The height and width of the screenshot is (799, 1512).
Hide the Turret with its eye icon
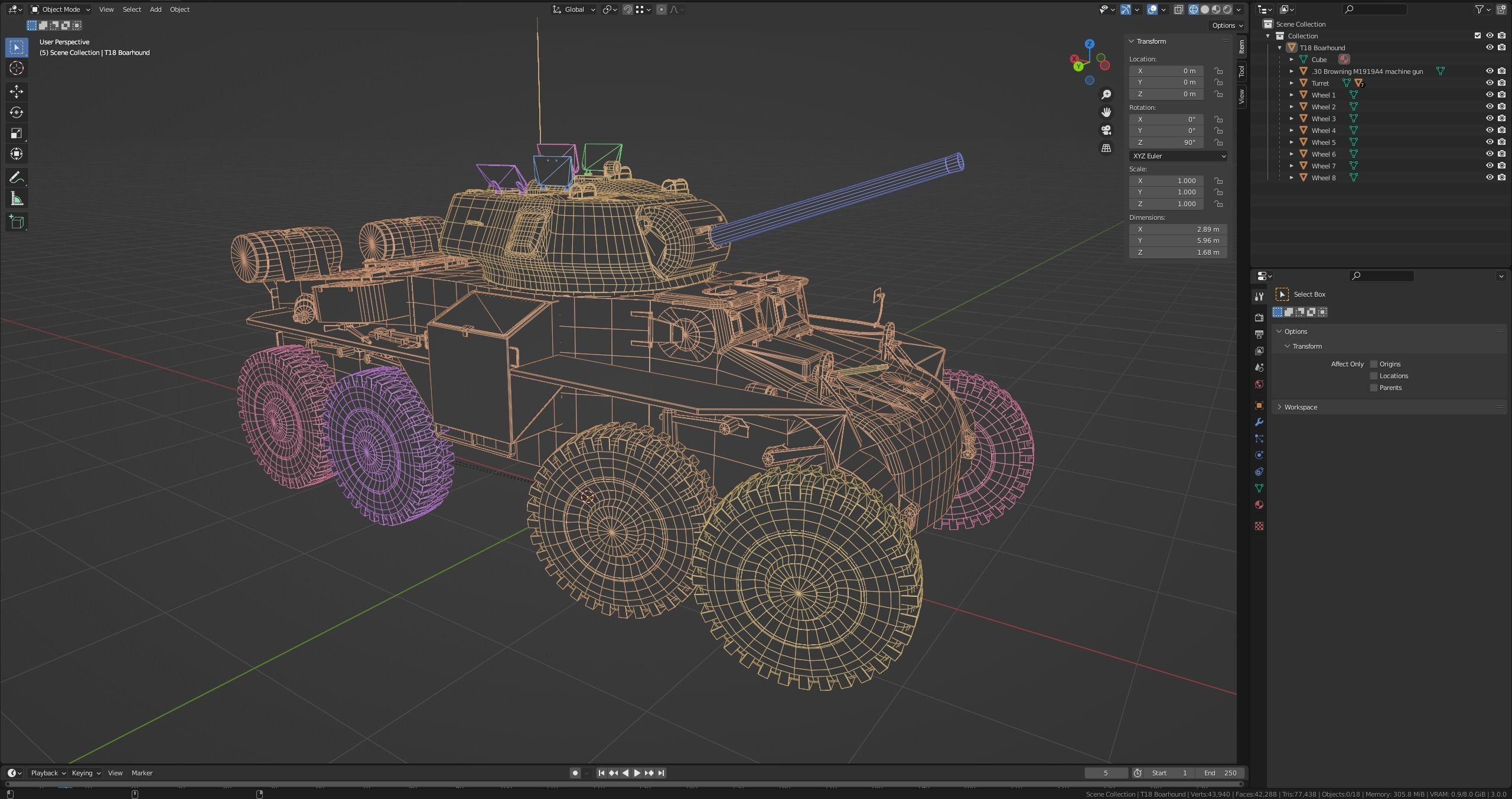point(1490,83)
